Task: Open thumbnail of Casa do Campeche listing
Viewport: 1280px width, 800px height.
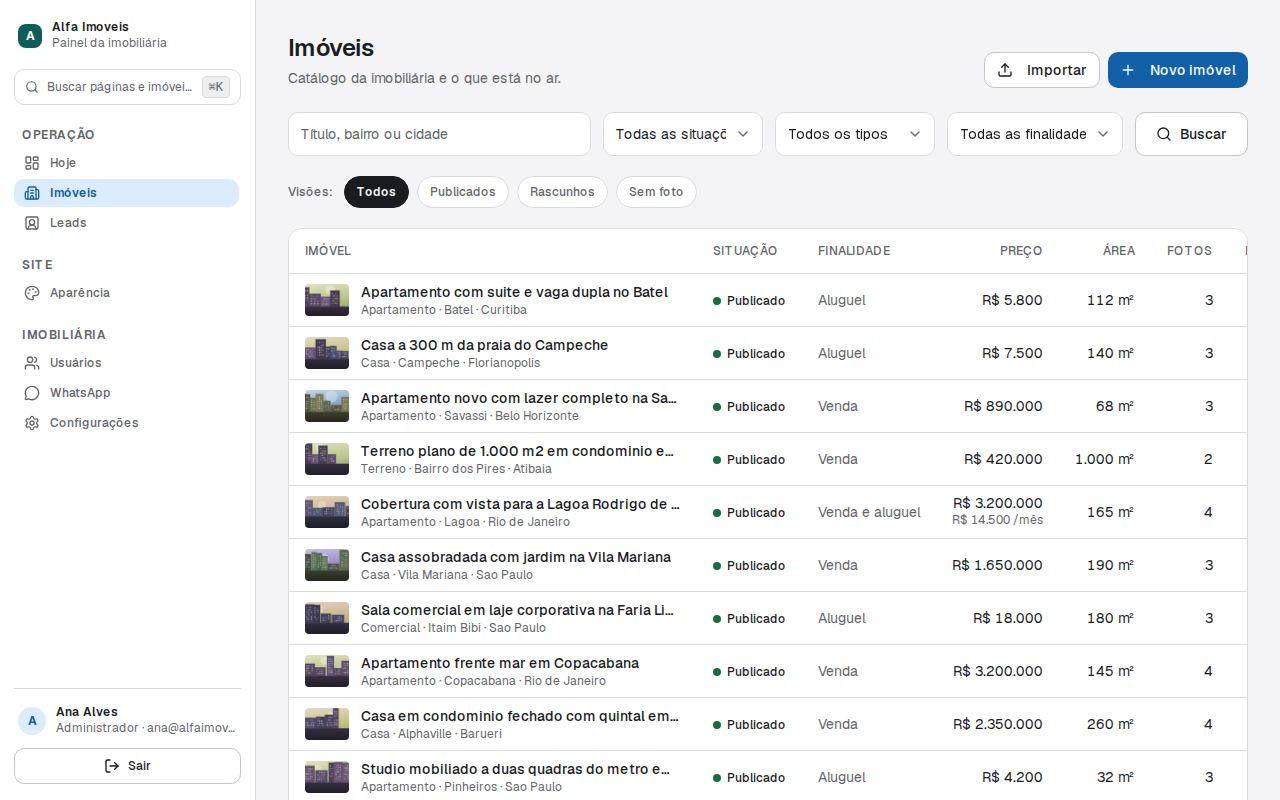Action: [327, 353]
